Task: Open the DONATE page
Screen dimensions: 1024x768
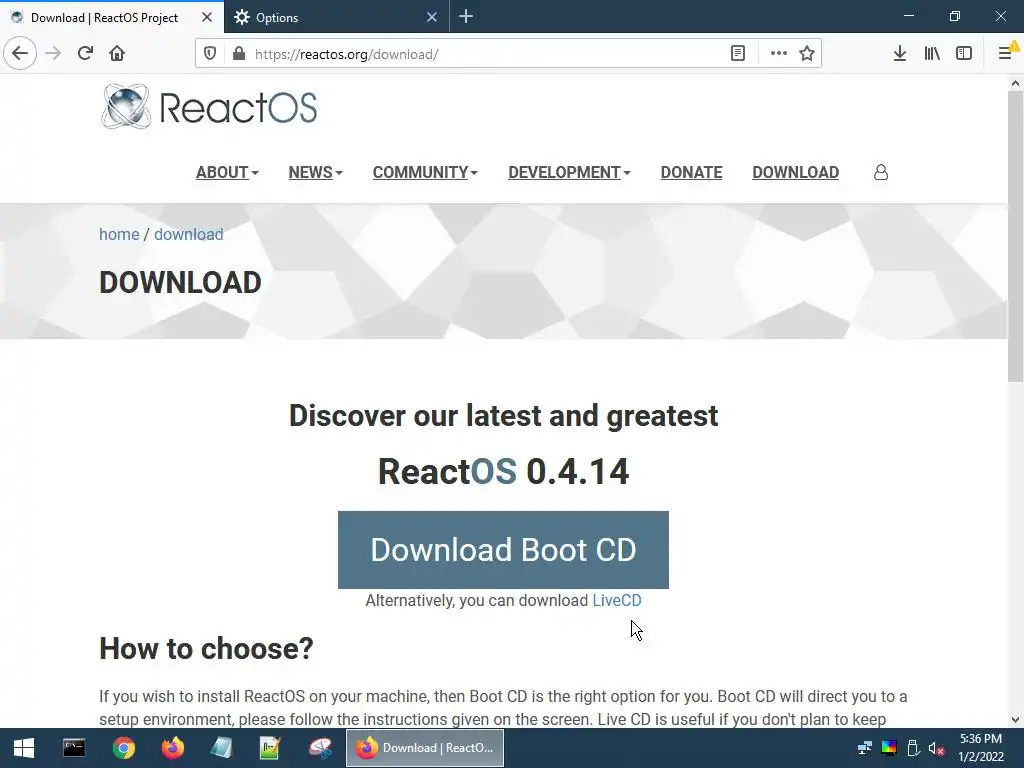Action: point(692,172)
